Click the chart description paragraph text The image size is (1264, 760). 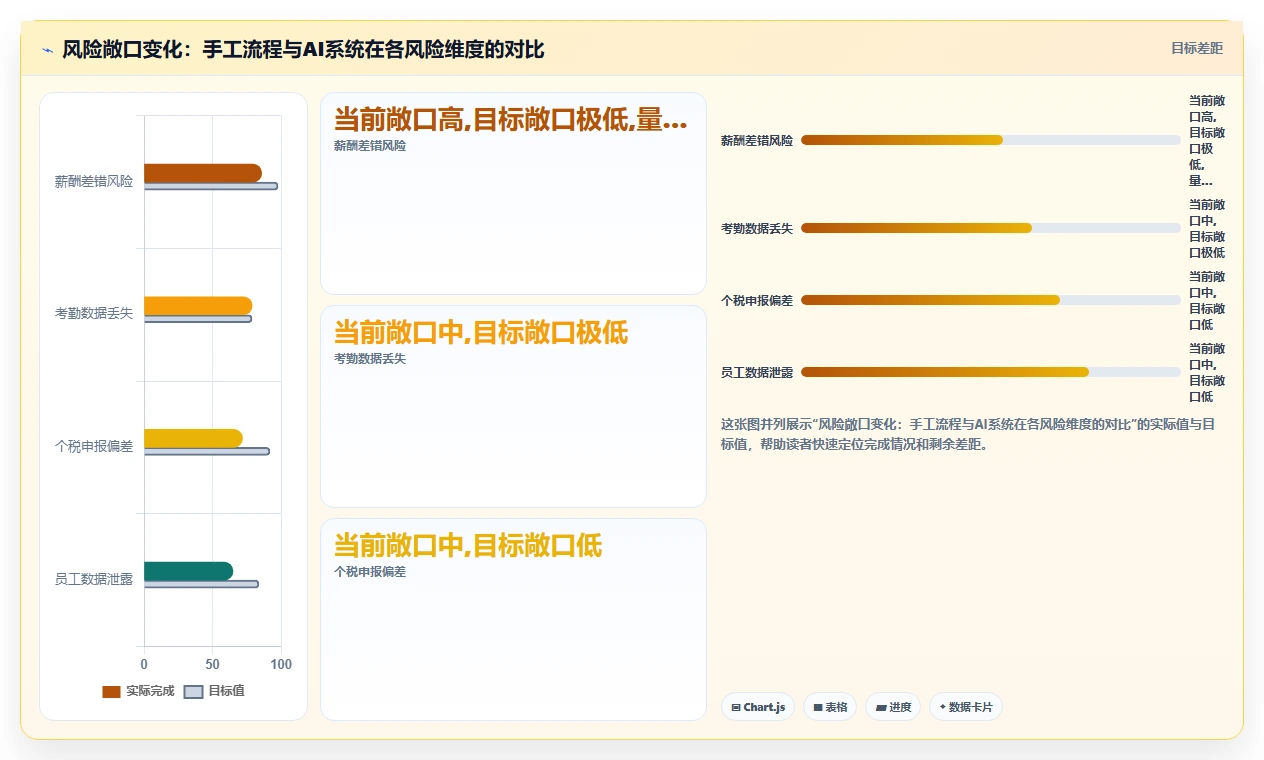point(968,435)
